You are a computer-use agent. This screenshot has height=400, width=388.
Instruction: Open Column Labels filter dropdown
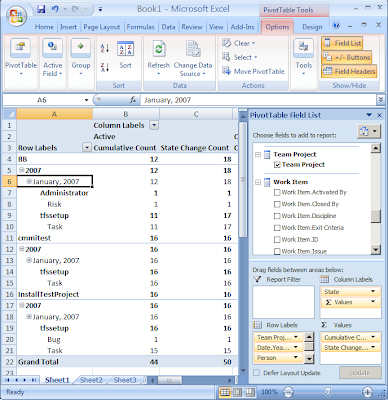click(154, 125)
